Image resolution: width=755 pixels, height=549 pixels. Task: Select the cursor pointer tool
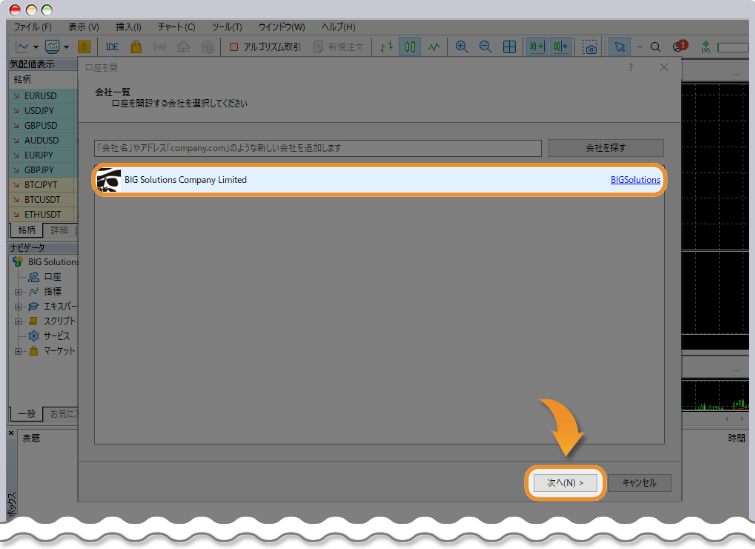point(620,47)
